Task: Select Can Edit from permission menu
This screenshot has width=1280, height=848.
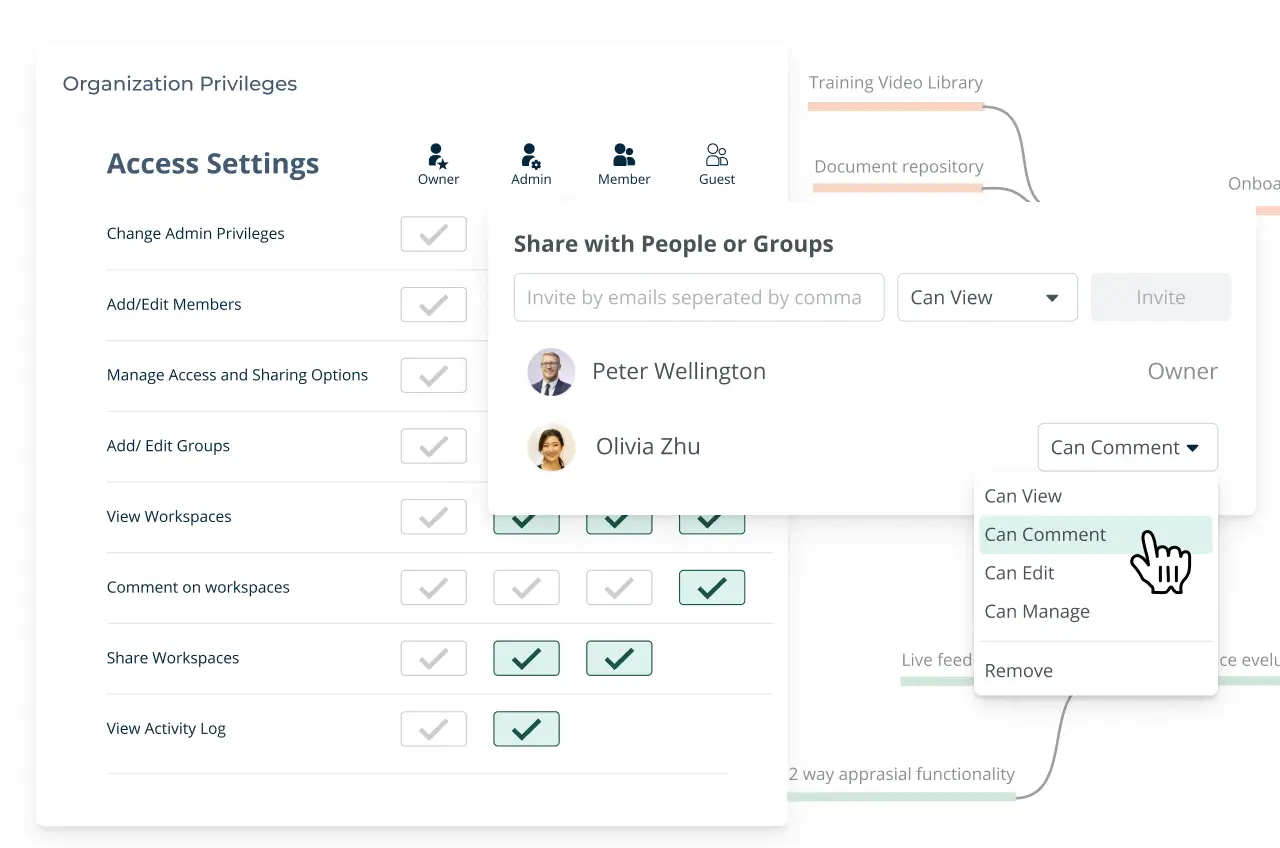Action: pos(1019,573)
